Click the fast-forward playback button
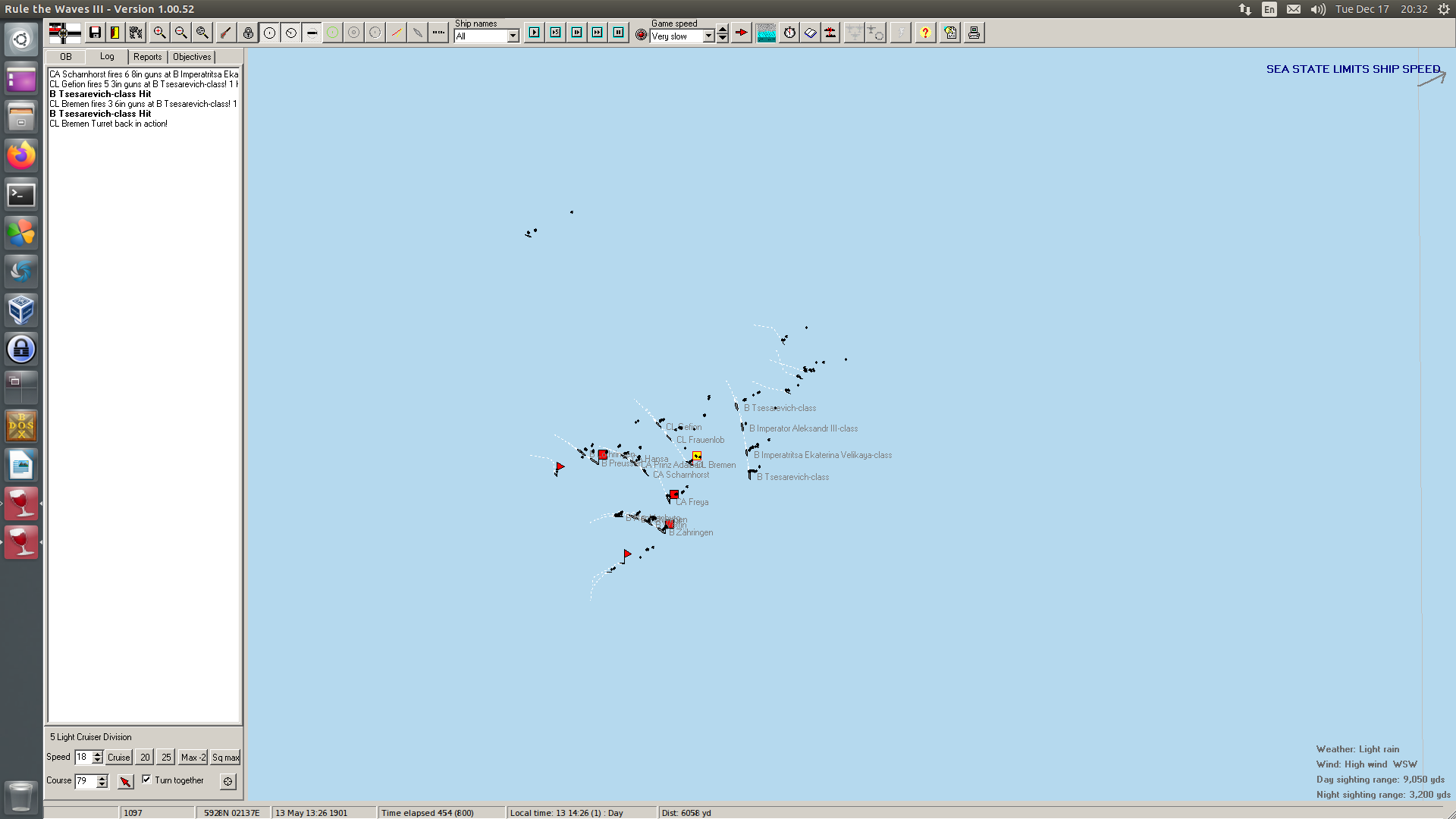 point(598,33)
